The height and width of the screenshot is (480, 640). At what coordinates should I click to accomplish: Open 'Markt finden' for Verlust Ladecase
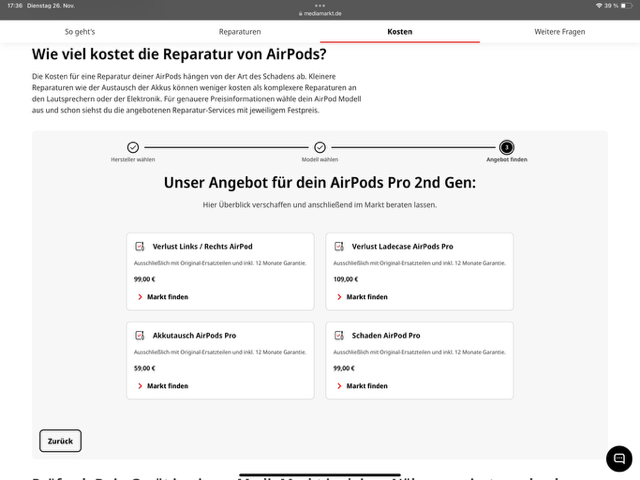(361, 297)
